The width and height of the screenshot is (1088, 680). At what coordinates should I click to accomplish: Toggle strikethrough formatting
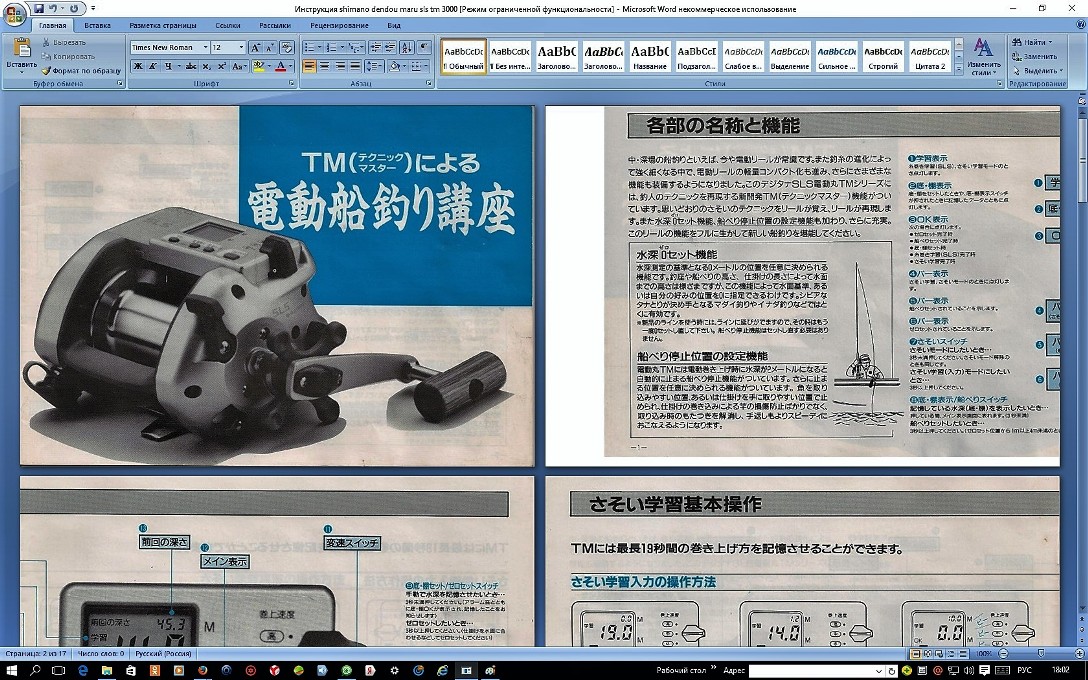(x=190, y=67)
